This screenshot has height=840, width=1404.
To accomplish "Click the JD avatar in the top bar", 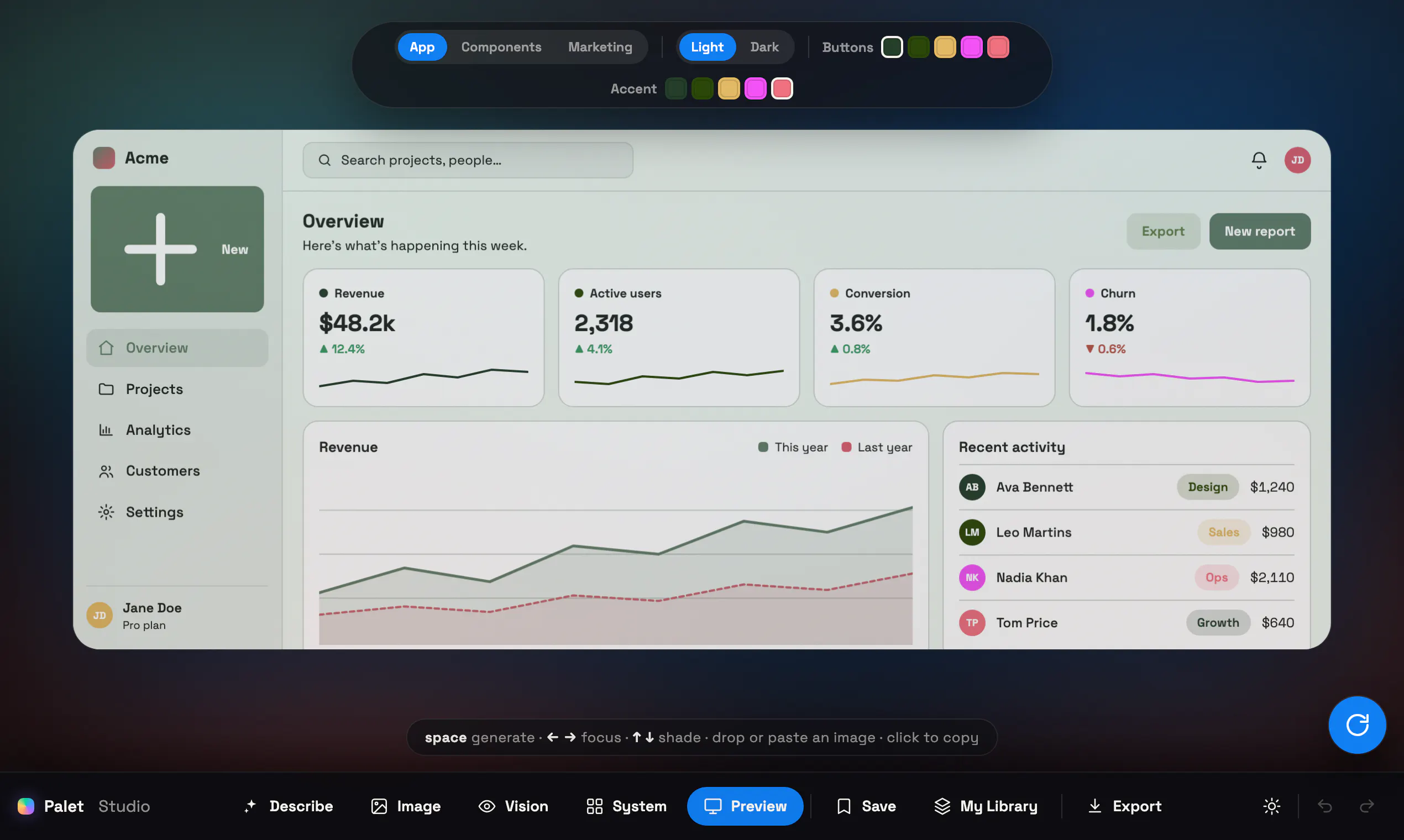I will 1297,160.
